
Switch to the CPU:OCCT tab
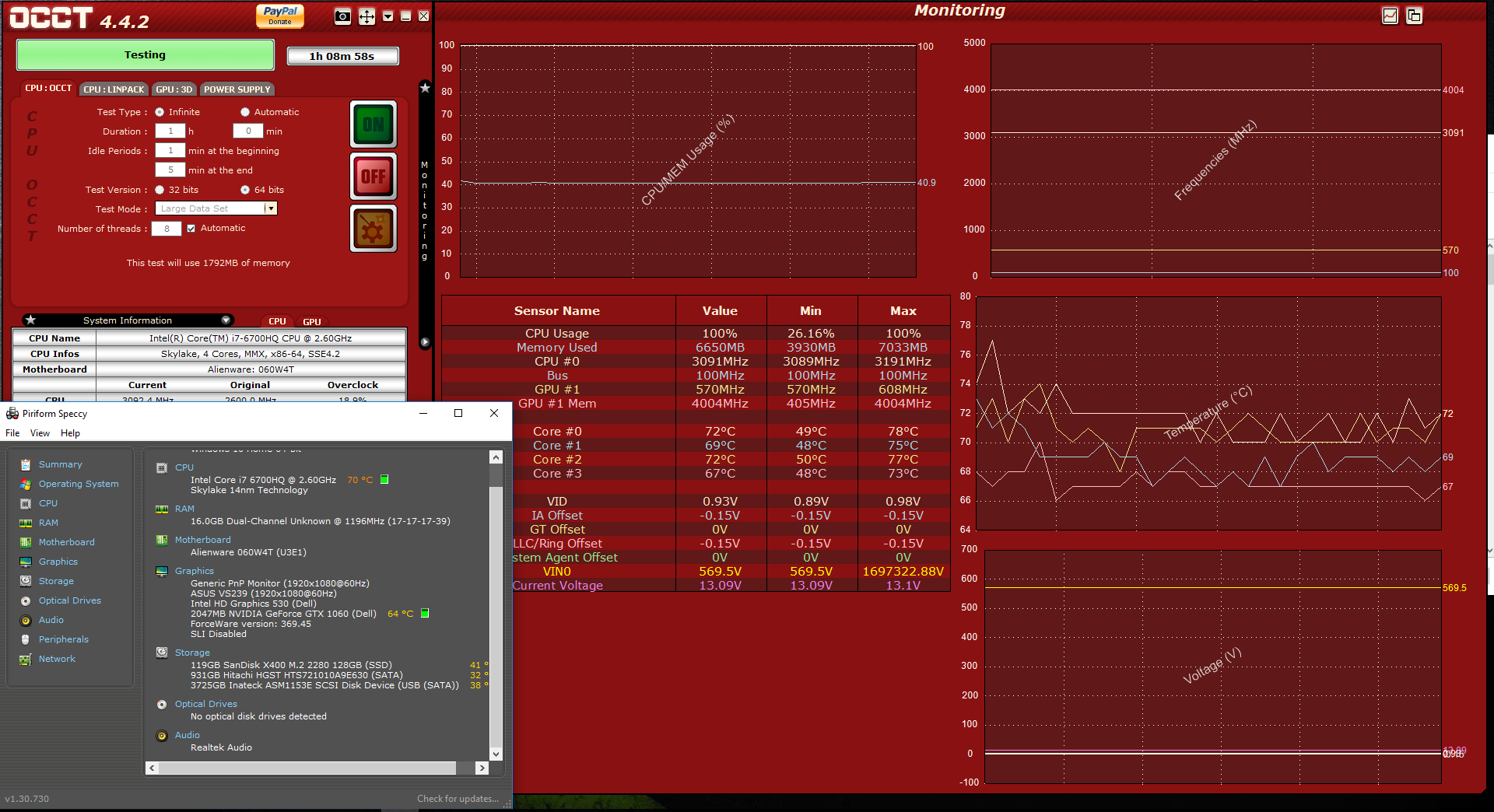[48, 89]
